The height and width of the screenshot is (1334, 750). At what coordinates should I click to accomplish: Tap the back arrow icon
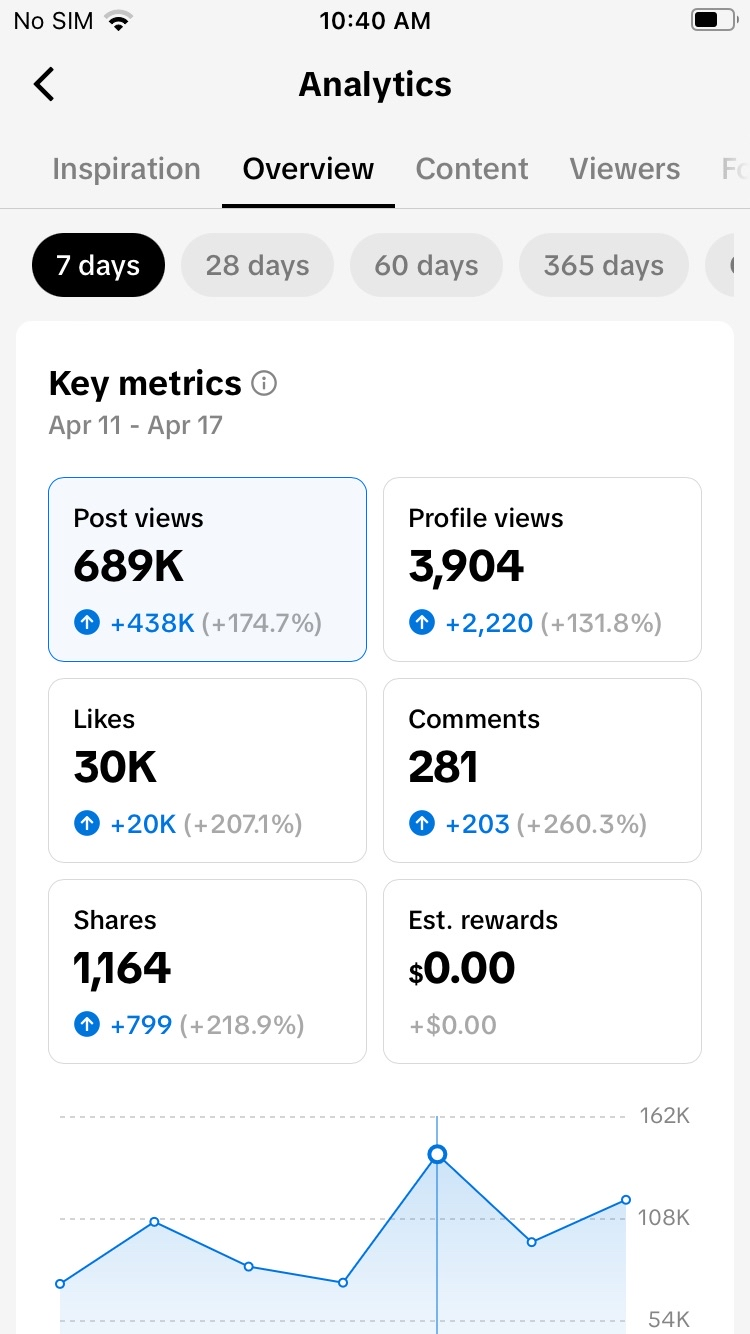tap(44, 84)
